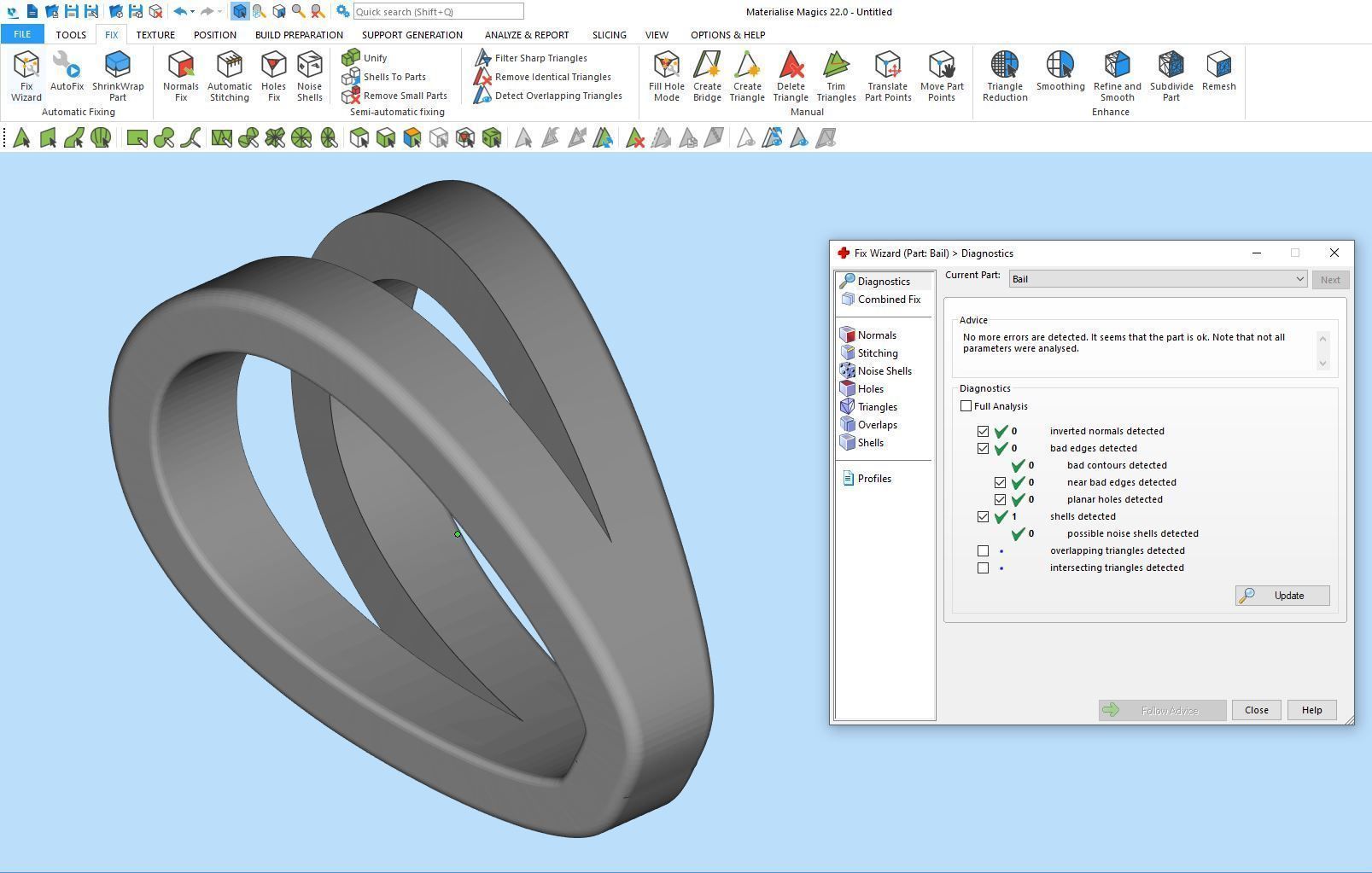Toggle bad edges detected checkbox

pos(984,448)
